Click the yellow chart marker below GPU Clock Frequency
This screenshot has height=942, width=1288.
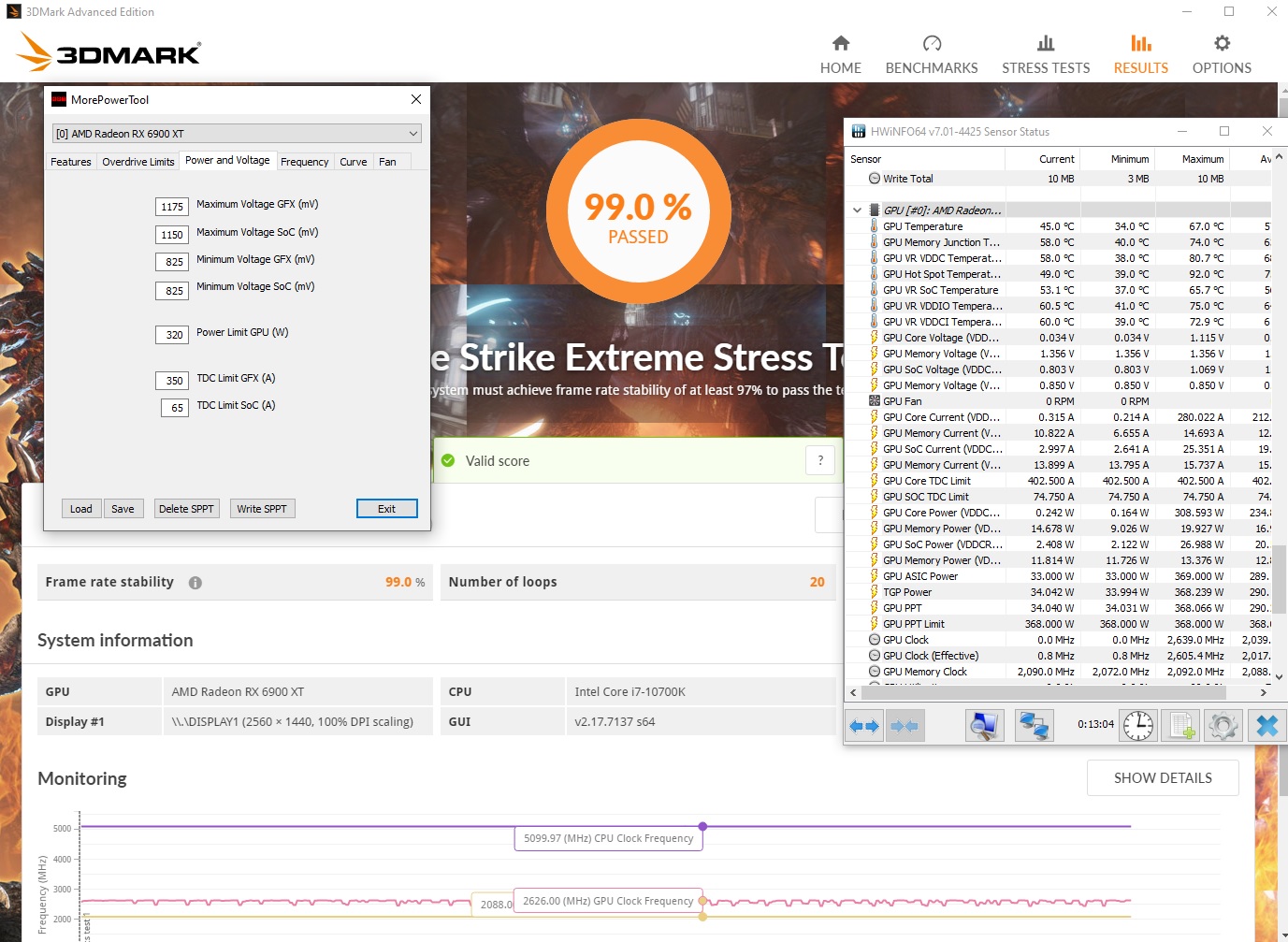[x=703, y=917]
